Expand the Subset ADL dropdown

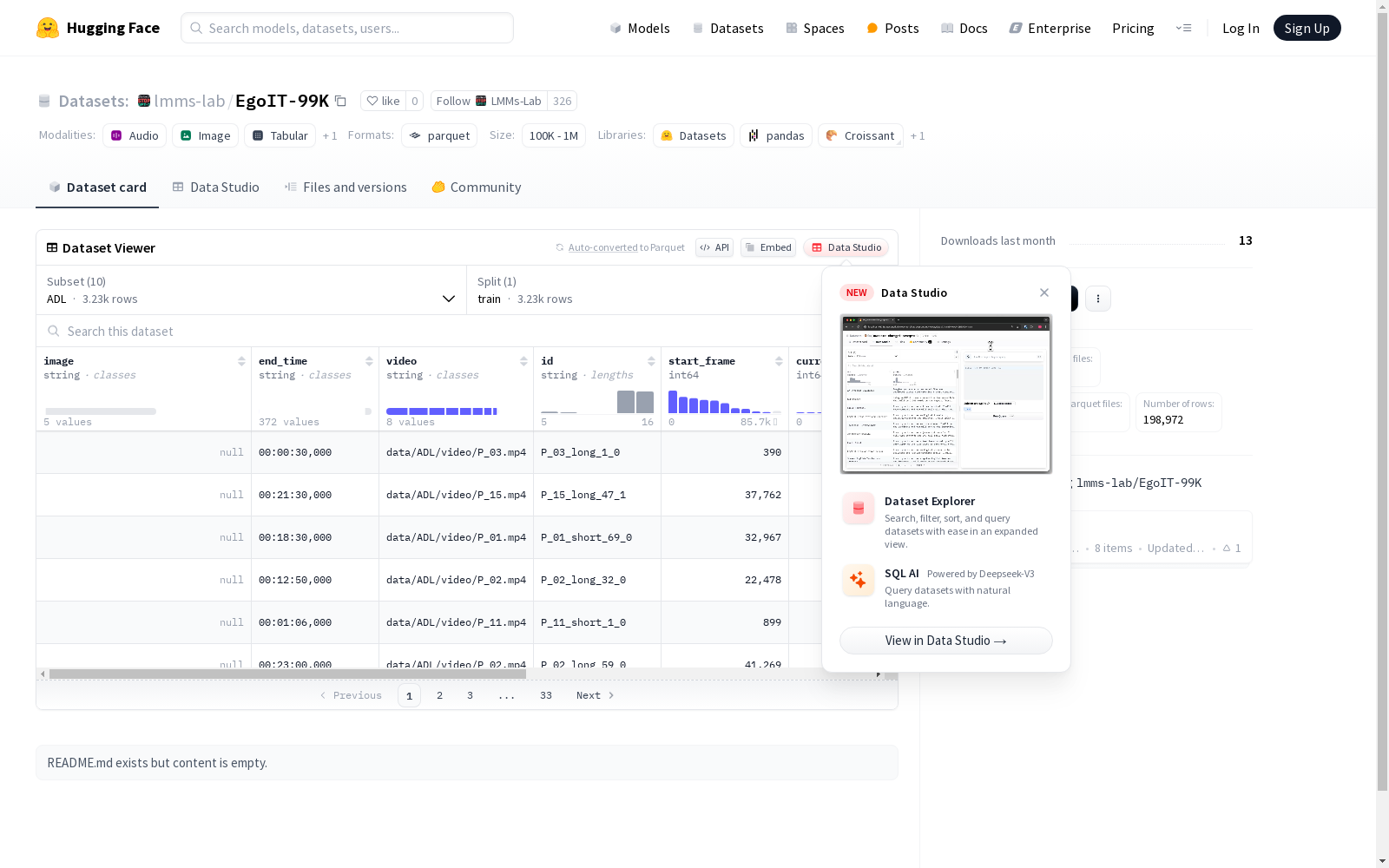[x=252, y=290]
